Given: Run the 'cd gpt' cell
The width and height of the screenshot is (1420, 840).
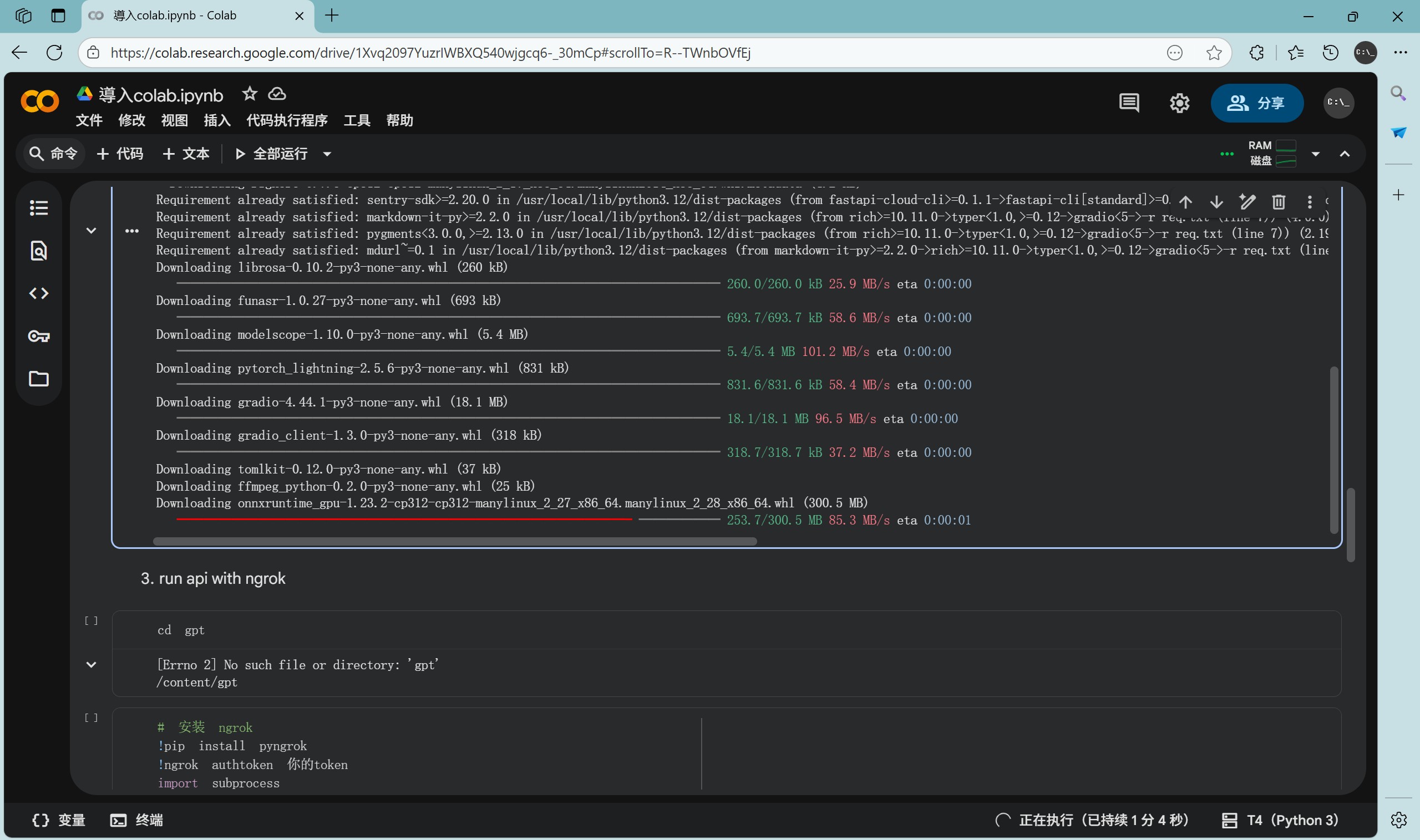Looking at the screenshot, I should (91, 621).
